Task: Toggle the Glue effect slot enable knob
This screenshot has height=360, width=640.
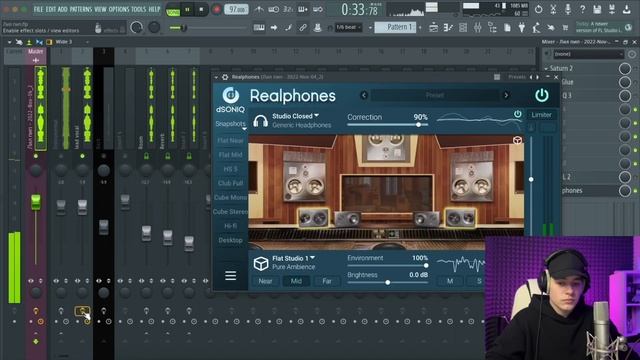Action: (624, 82)
